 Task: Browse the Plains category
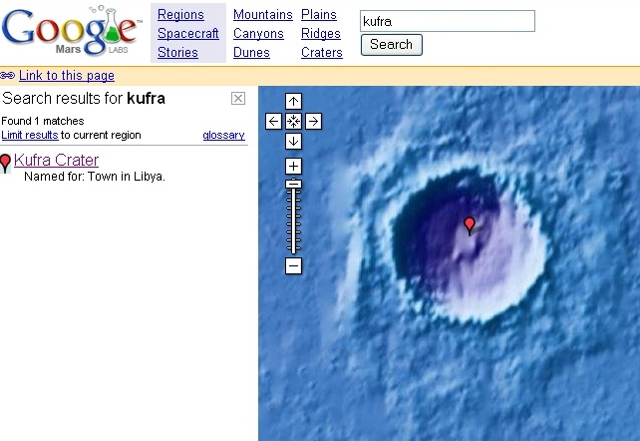319,14
